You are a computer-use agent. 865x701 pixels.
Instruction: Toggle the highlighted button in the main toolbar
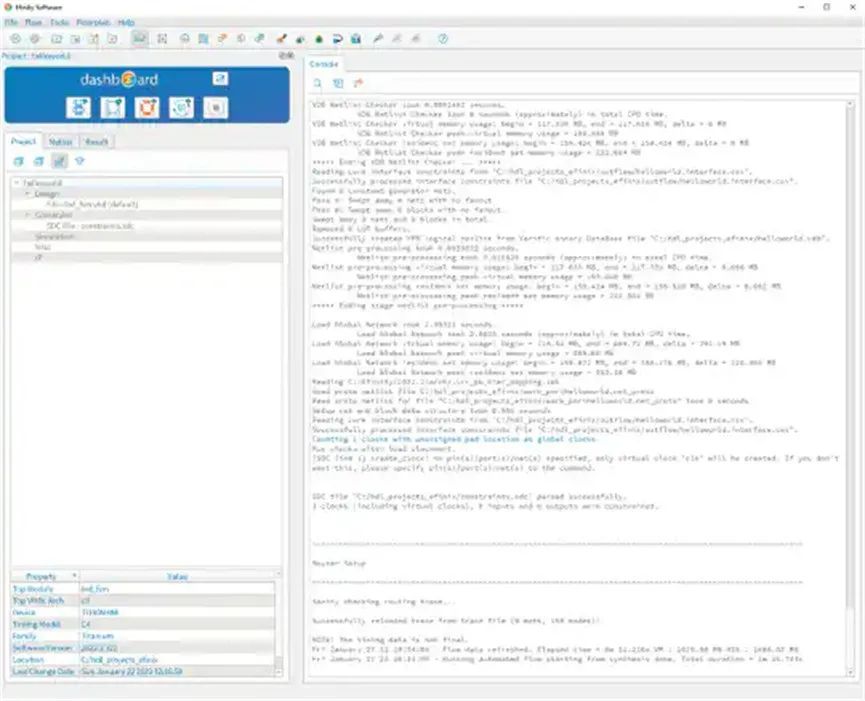pyautogui.click(x=139, y=38)
